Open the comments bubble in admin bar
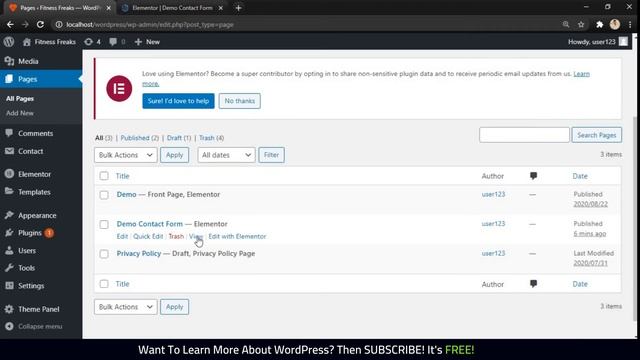 tap(113, 42)
